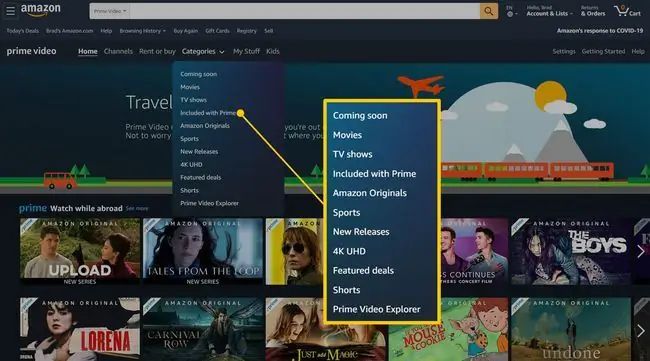Choose Amazon Originals from the categories menu
Viewport: 650px width, 361px height.
click(205, 126)
